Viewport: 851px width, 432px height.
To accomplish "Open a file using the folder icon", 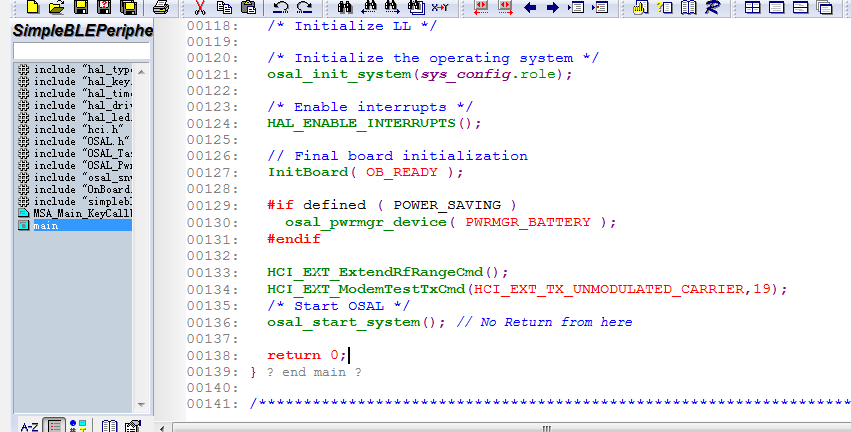I will (x=56, y=7).
